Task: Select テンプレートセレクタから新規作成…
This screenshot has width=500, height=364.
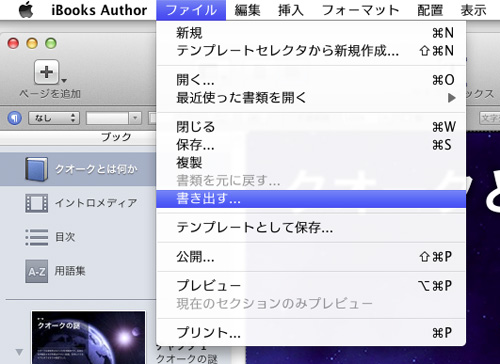Action: click(x=311, y=51)
